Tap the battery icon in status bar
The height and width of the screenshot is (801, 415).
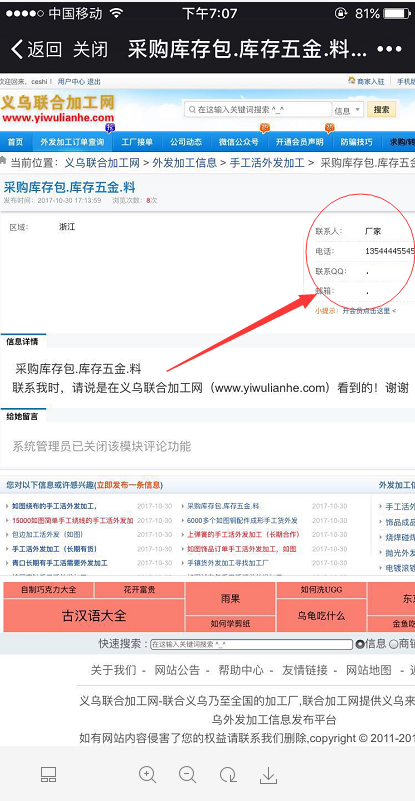[399, 13]
